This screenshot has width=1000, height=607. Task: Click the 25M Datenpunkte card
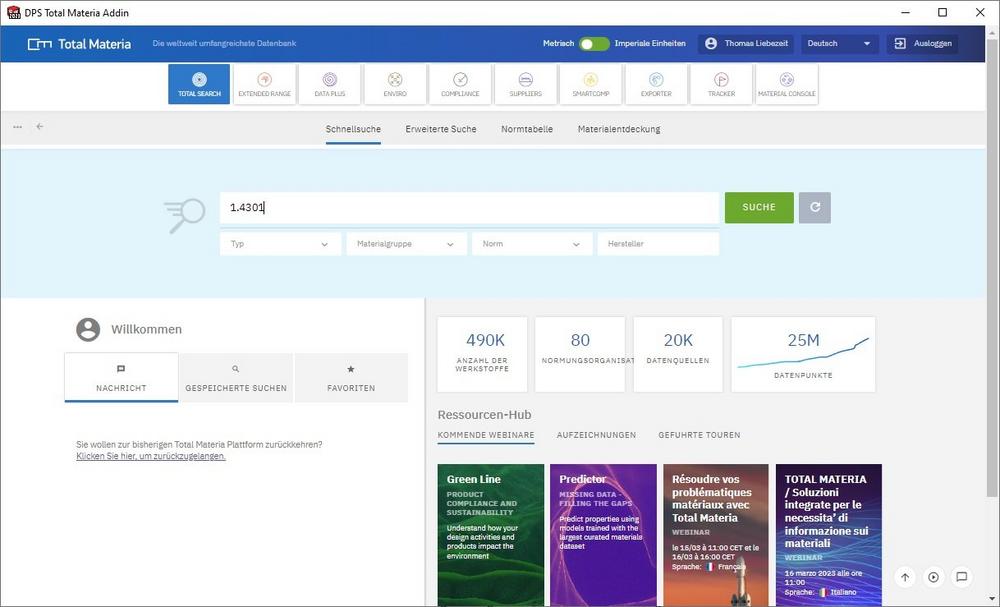point(803,355)
